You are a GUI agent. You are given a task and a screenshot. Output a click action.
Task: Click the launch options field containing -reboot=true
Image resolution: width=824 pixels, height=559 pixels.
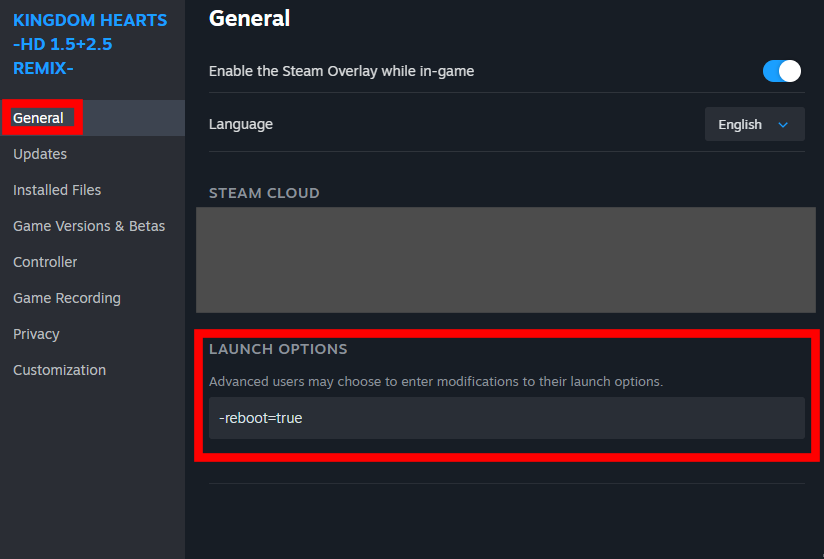[x=507, y=418]
